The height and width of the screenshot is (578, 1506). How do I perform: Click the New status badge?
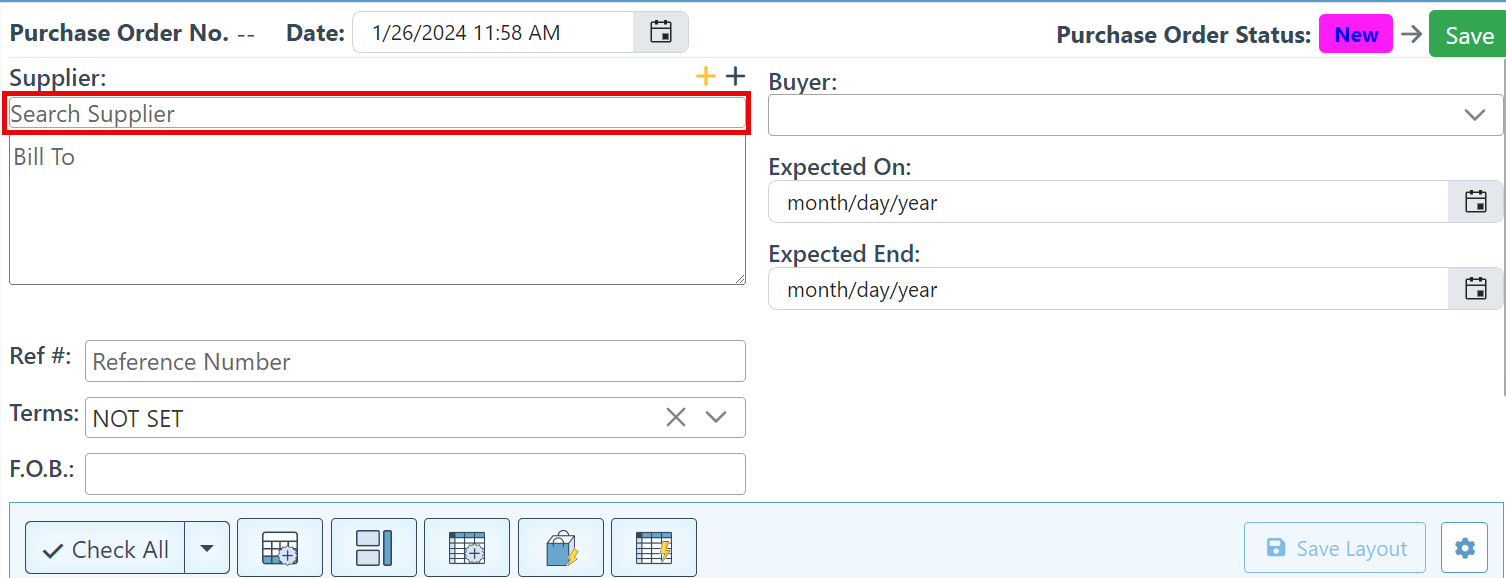tap(1356, 35)
